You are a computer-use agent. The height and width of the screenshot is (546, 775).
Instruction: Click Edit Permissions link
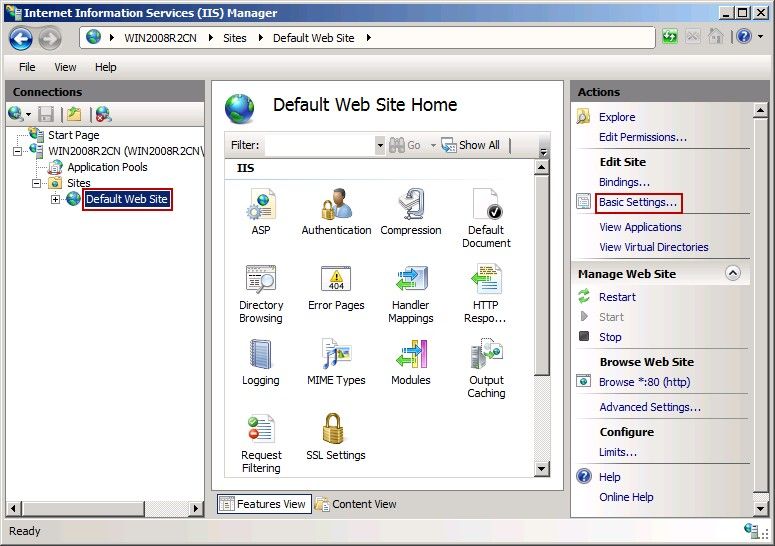pos(643,137)
